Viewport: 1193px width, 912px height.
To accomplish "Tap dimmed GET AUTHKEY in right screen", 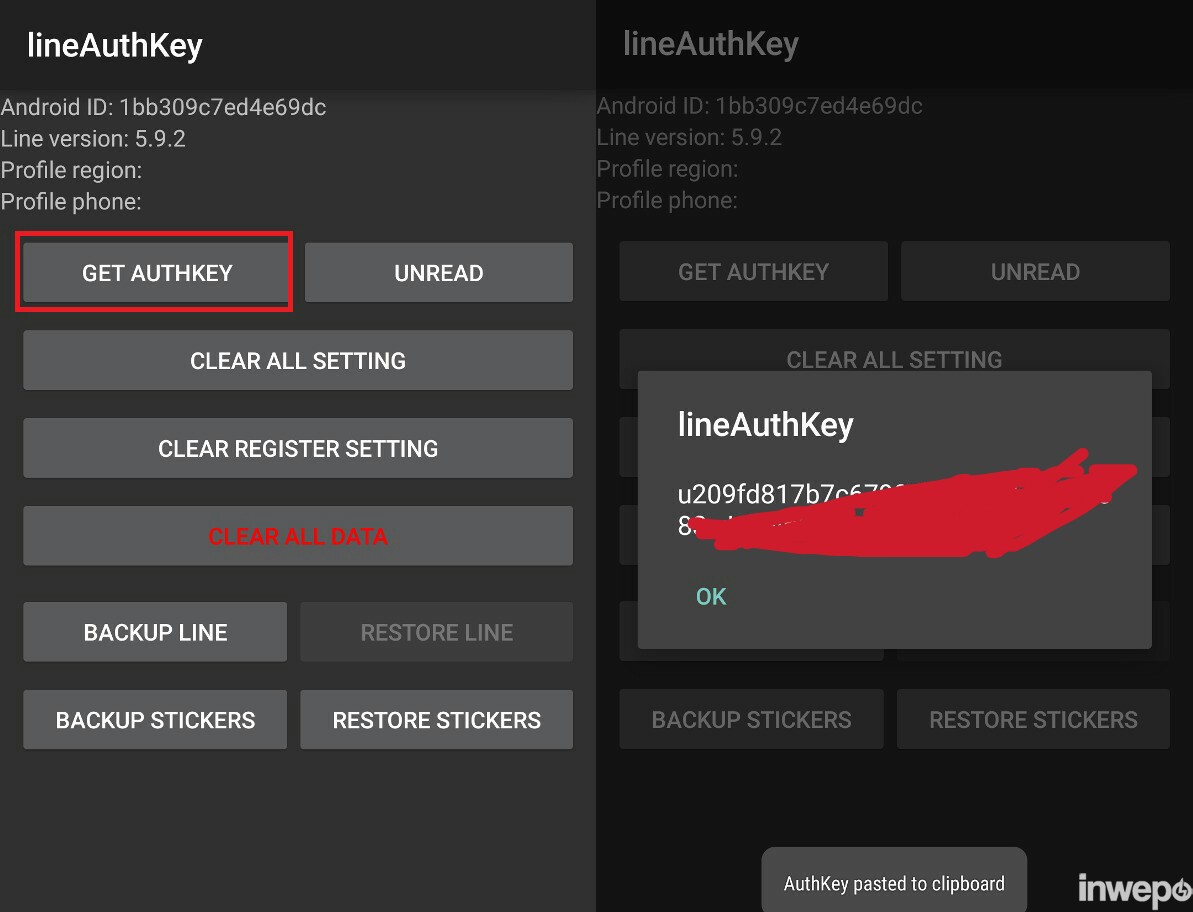I will coord(753,272).
